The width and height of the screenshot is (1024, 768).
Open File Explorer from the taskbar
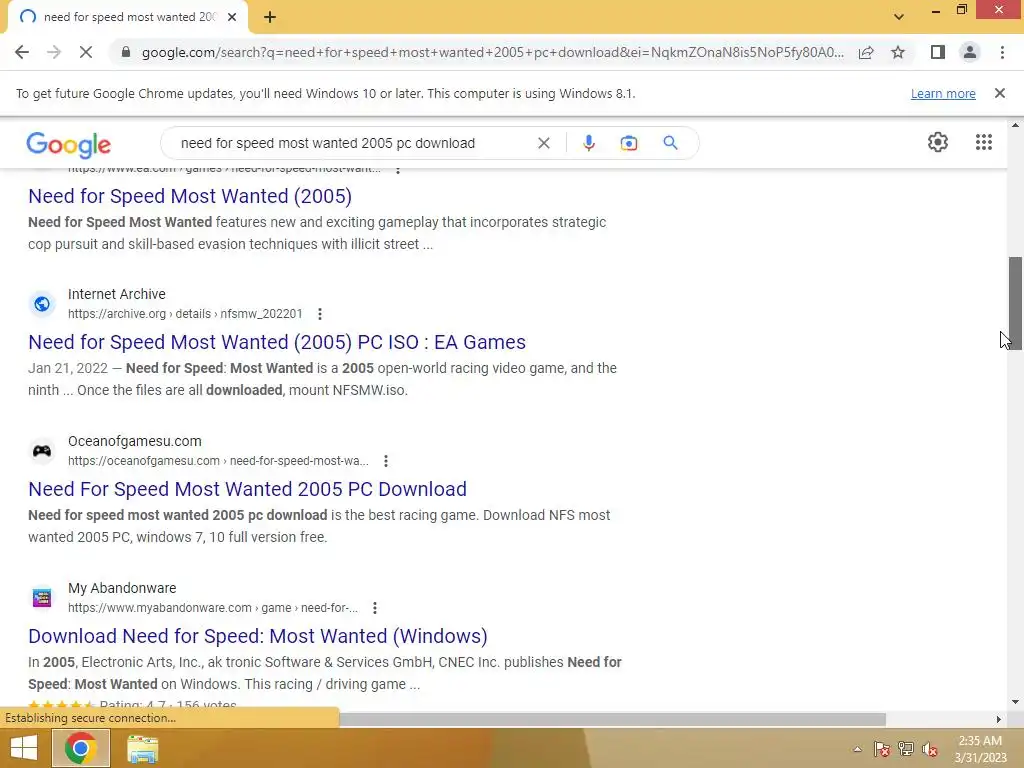click(x=142, y=748)
